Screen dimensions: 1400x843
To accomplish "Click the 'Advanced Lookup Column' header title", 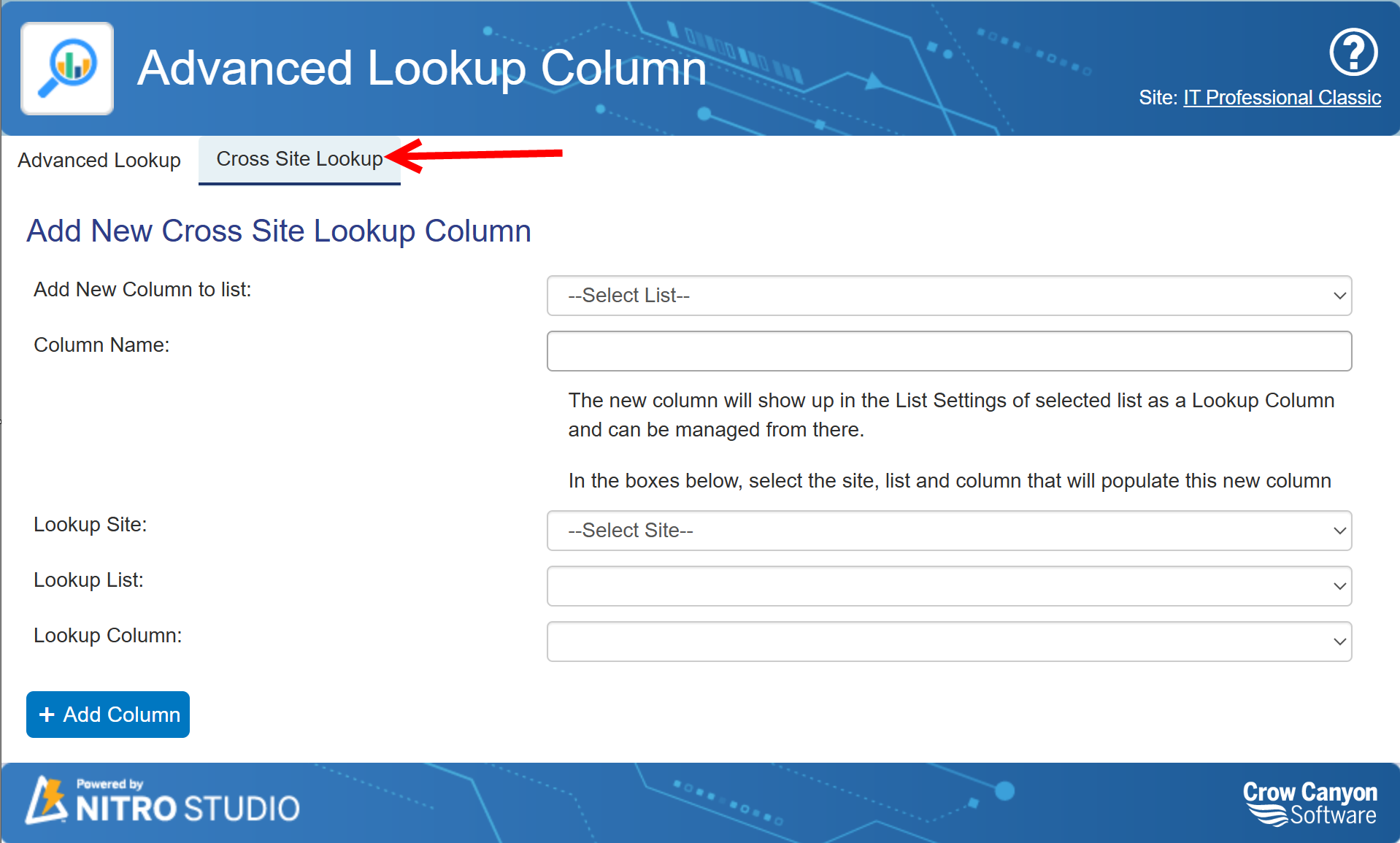I will pyautogui.click(x=422, y=68).
